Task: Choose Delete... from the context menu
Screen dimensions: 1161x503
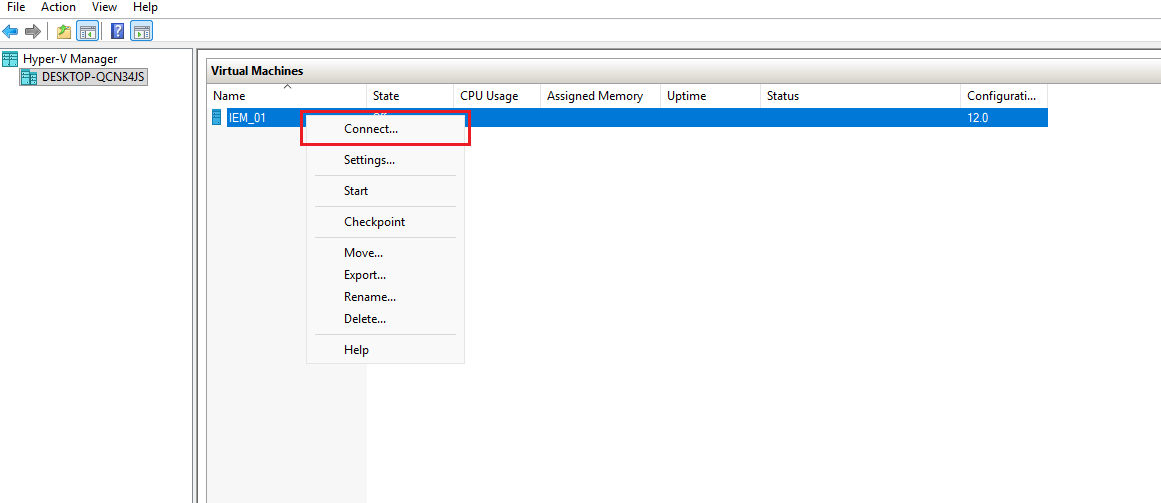Action: 365,319
